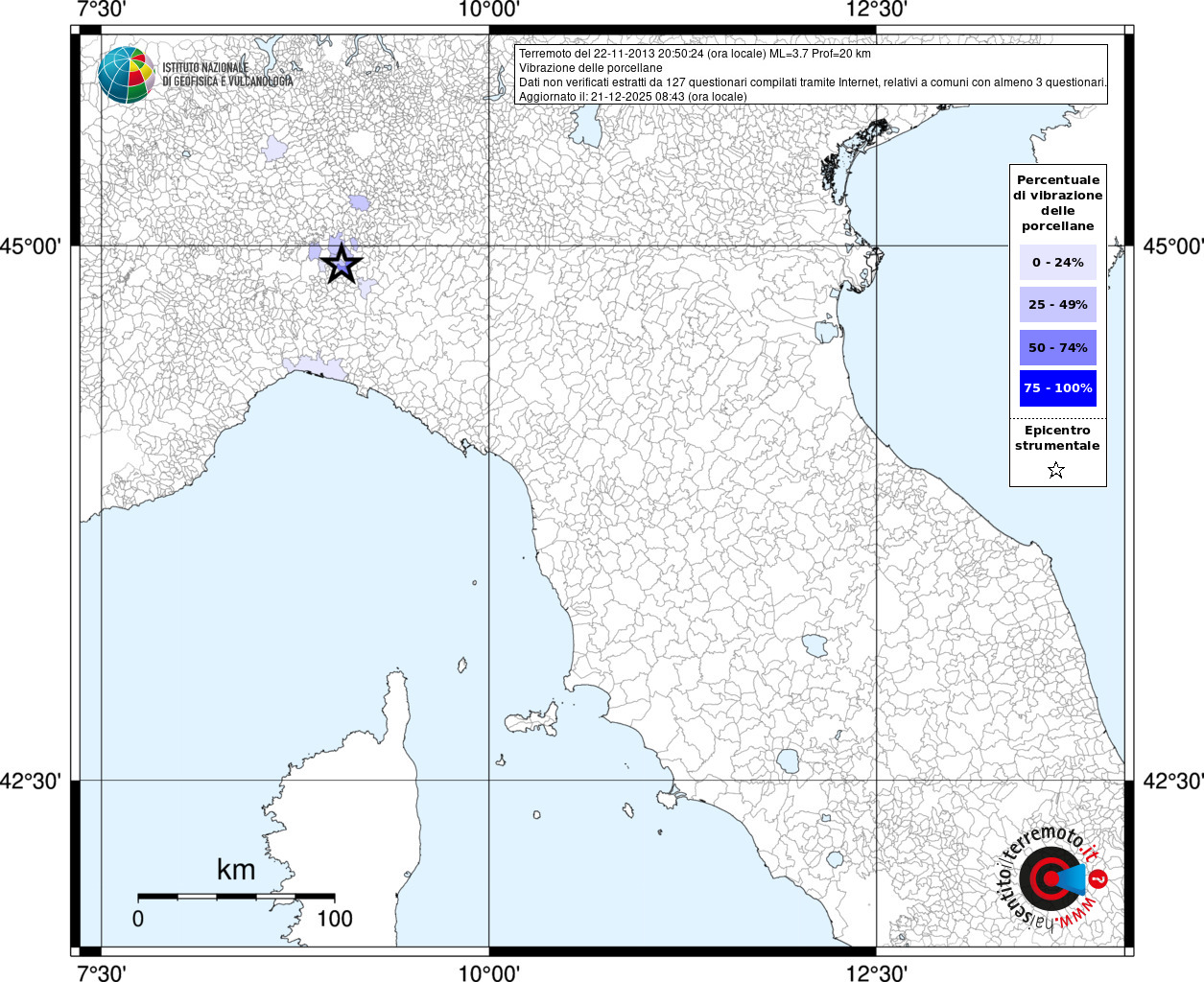Click the 'Dati non verificati estratti da 127 questionari' line
The image size is (1204, 982).
(813, 82)
